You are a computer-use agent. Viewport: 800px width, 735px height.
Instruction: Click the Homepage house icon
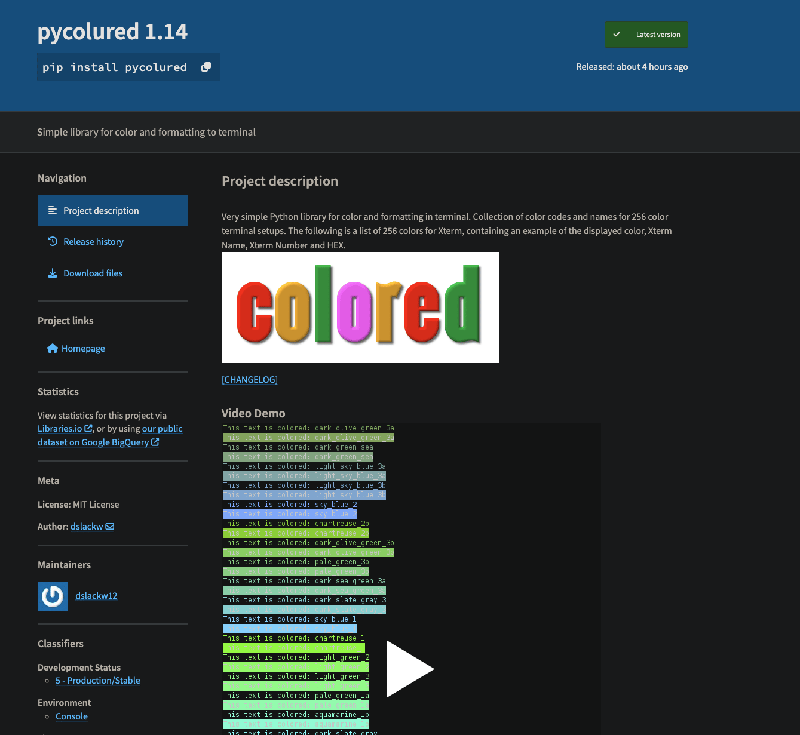(52, 348)
